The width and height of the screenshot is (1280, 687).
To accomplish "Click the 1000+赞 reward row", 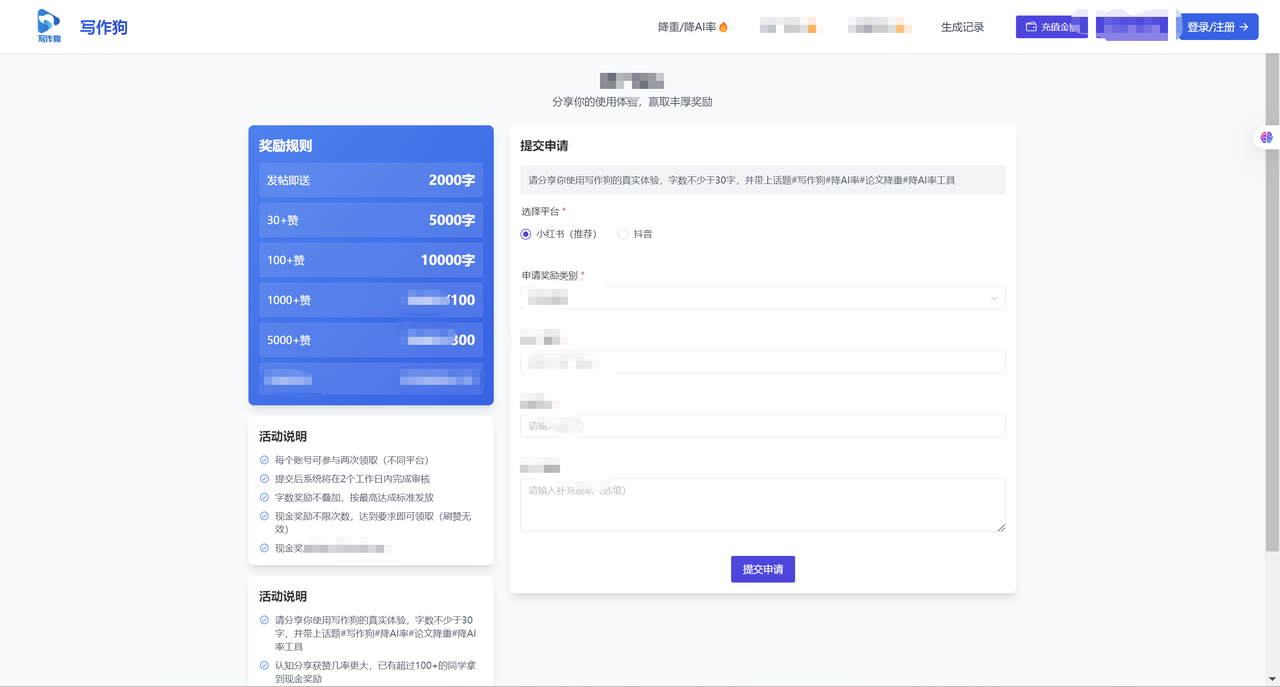I will (371, 300).
